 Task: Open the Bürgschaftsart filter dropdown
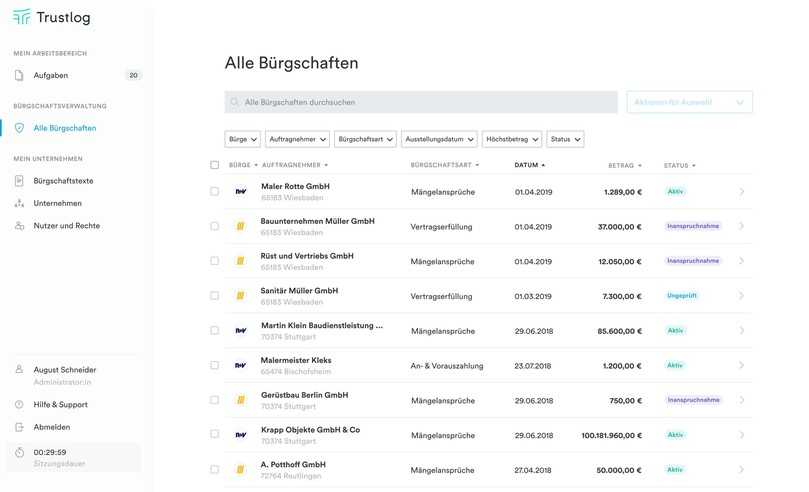click(366, 139)
